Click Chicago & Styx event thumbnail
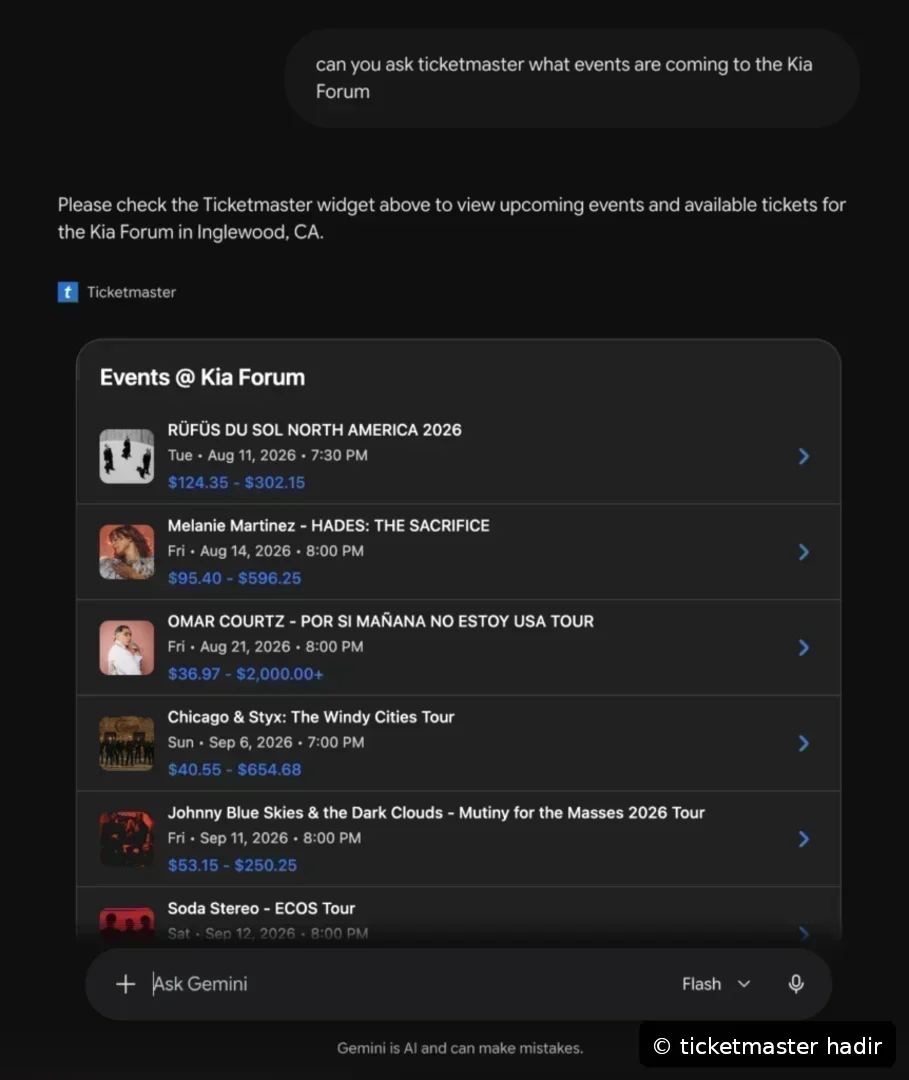 coord(127,743)
